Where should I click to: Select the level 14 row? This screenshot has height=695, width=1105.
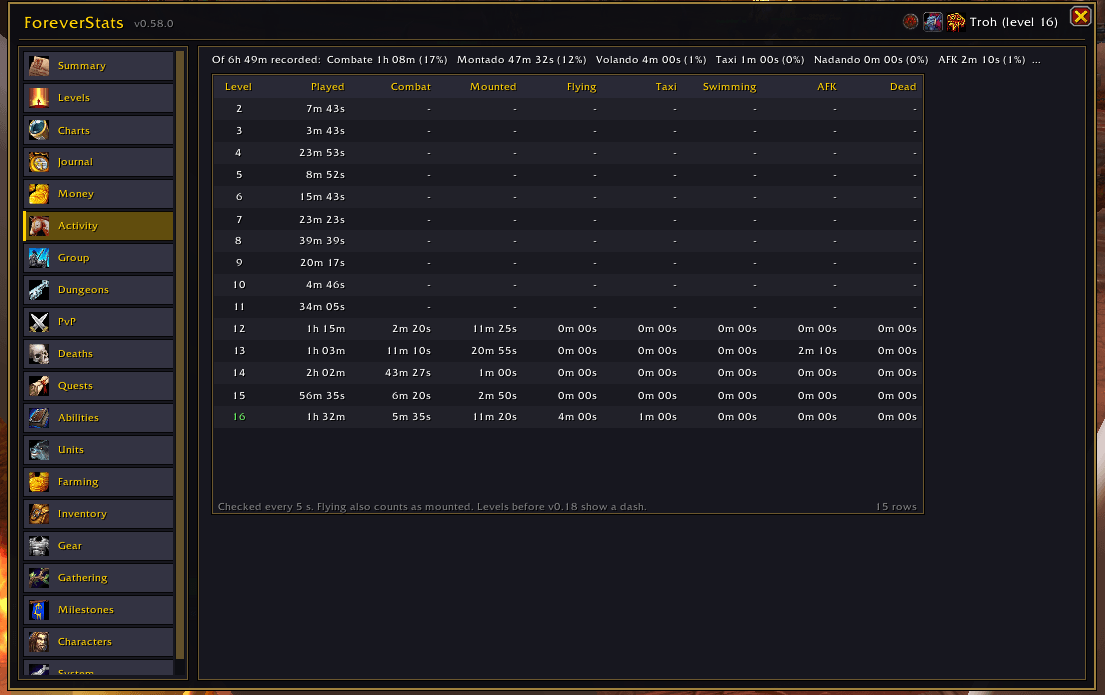(x=568, y=373)
